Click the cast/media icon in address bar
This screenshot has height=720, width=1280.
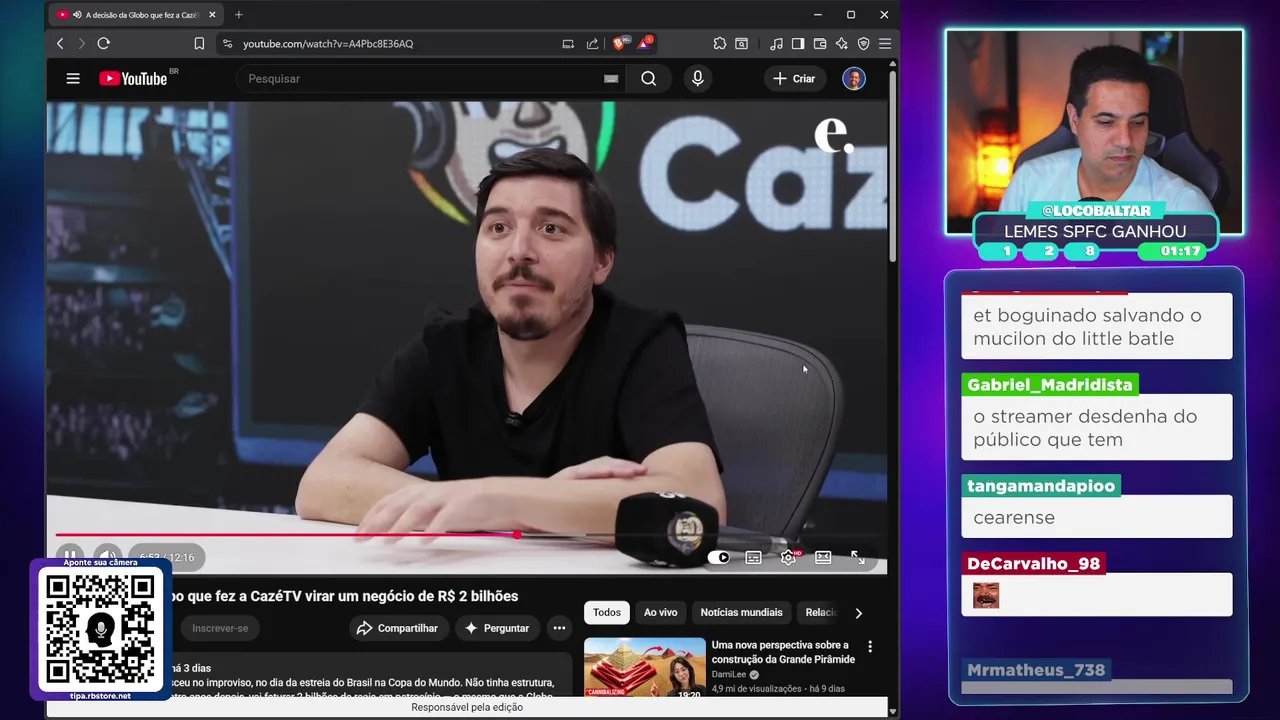568,44
